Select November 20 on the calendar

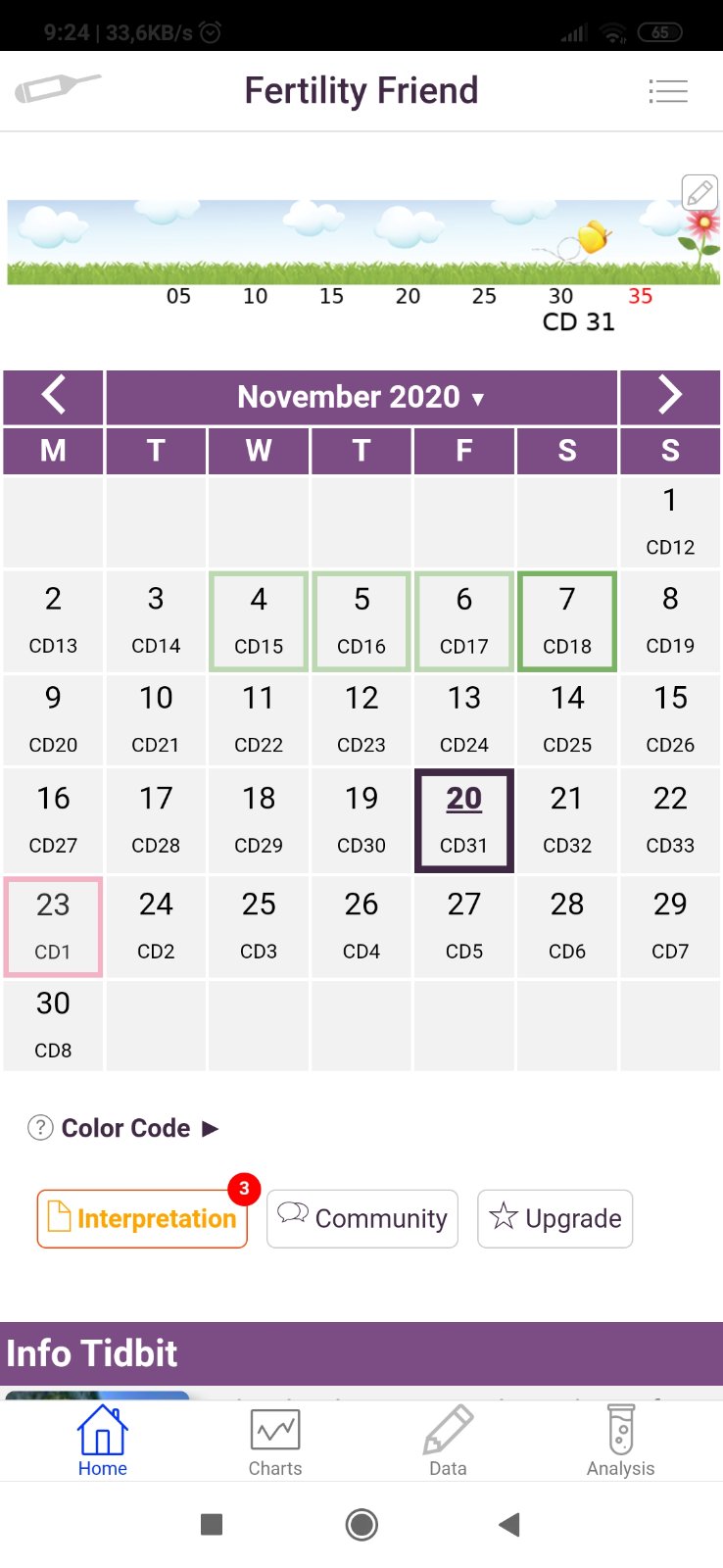tap(464, 819)
